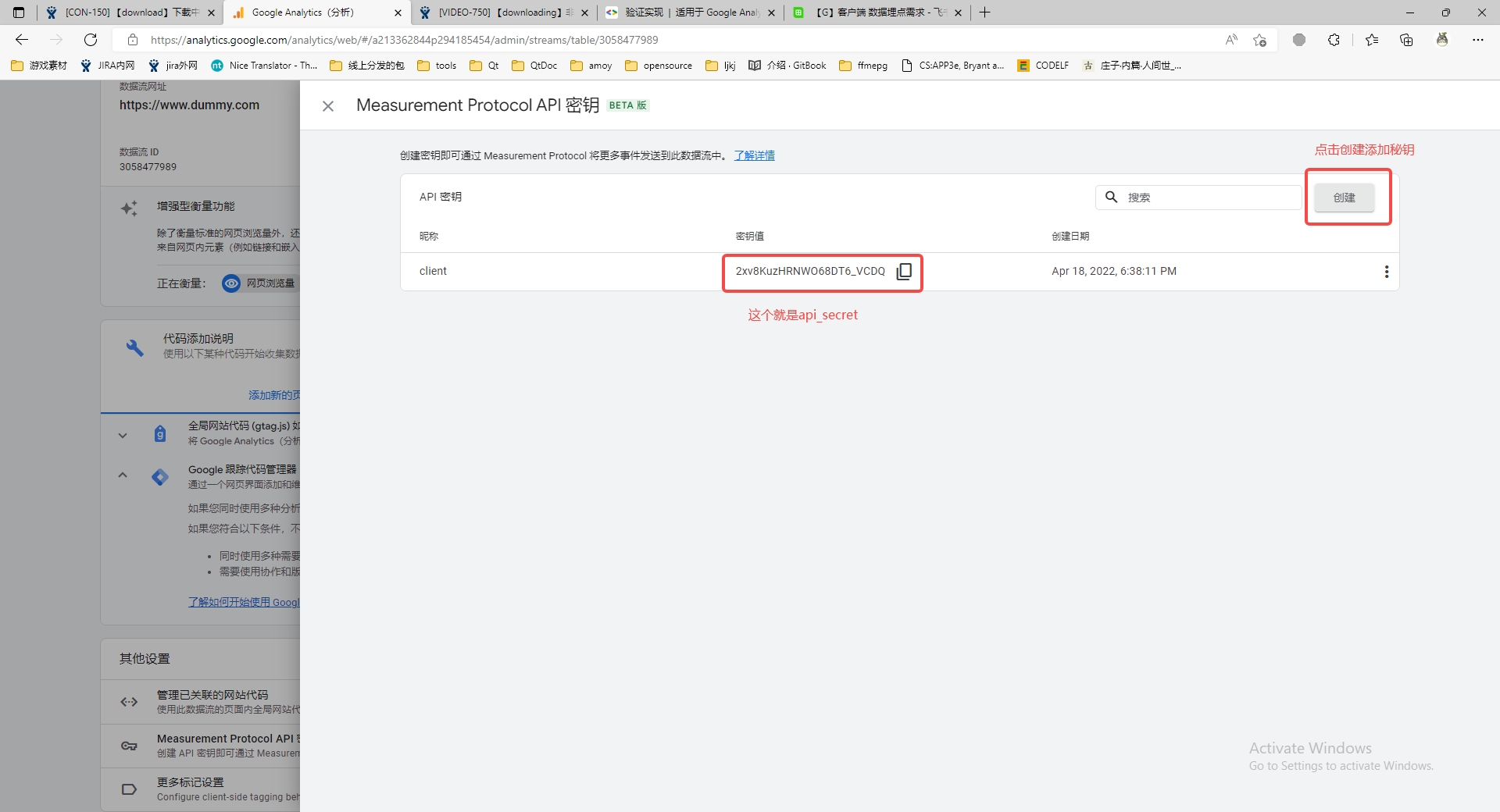
Task: Open the CS:APP3e Bryant bookmark
Action: coord(952,66)
